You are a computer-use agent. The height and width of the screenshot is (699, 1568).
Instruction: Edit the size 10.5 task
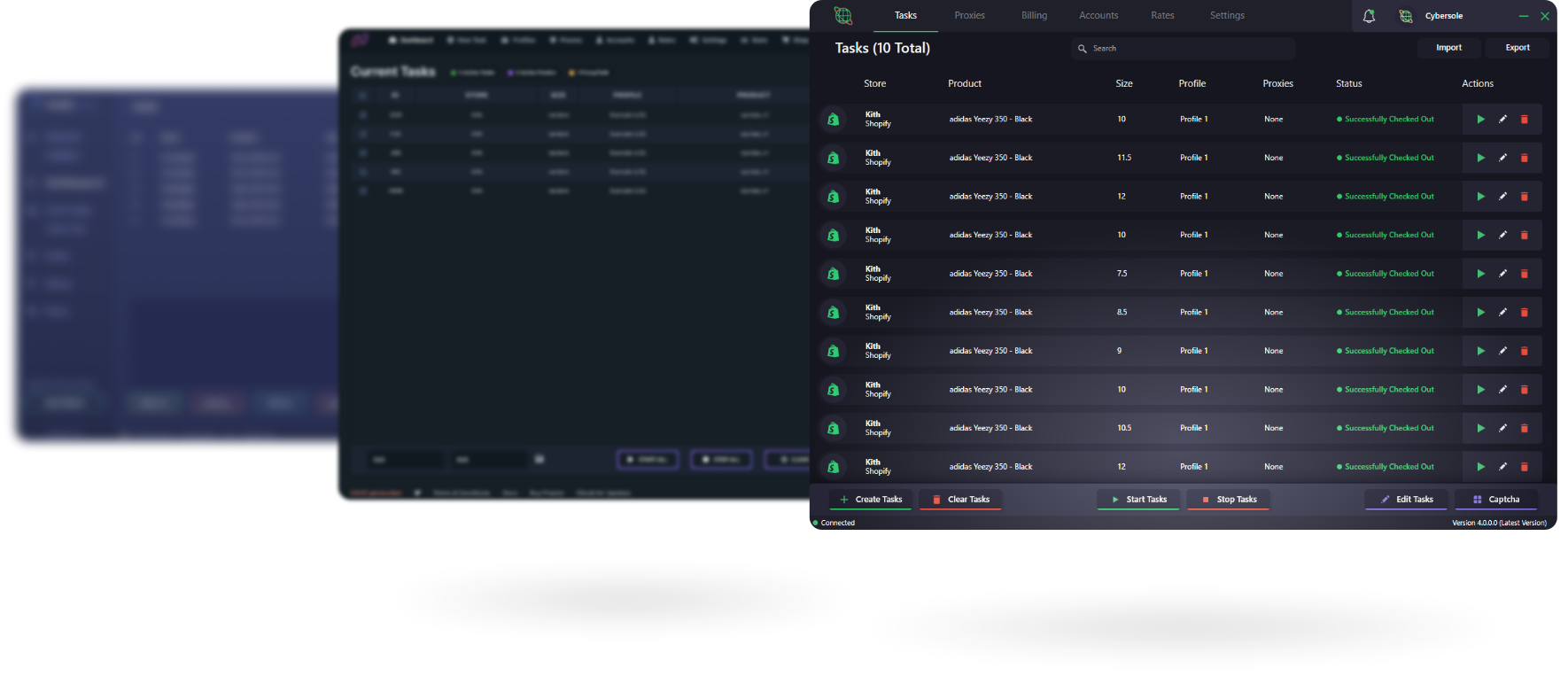pos(1502,428)
